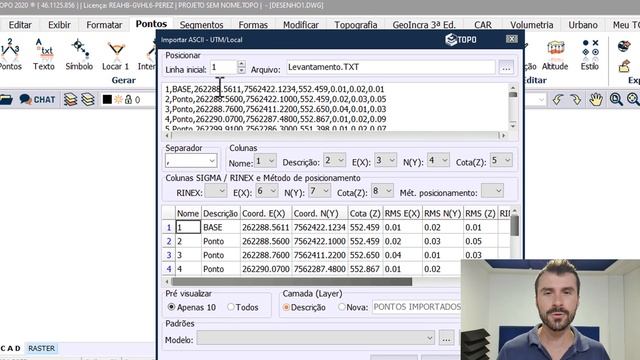Viewport: 640px width, 360px height.
Task: Click the redo arrow icon
Action: pos(575,99)
